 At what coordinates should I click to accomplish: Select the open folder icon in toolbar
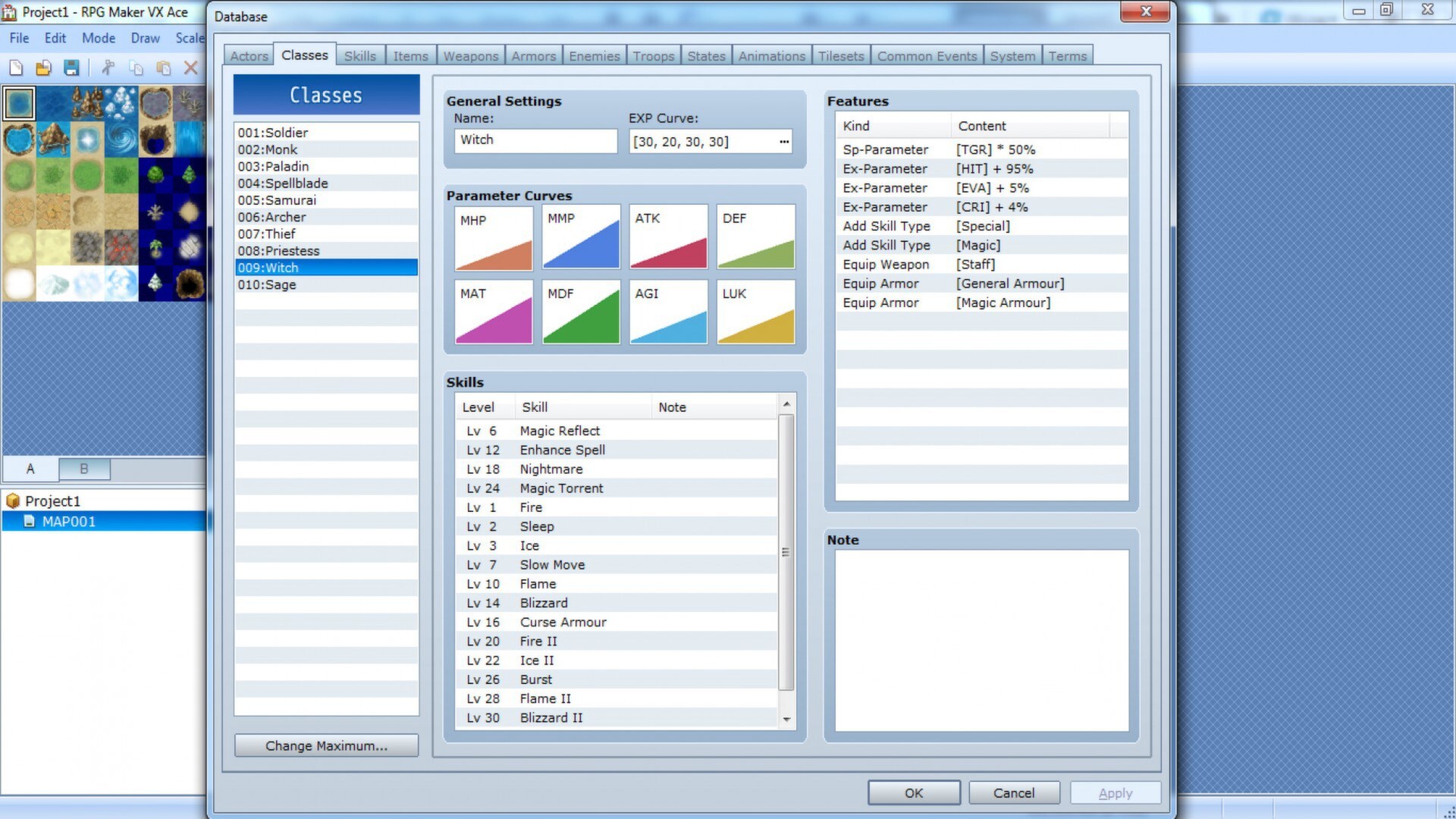[44, 67]
